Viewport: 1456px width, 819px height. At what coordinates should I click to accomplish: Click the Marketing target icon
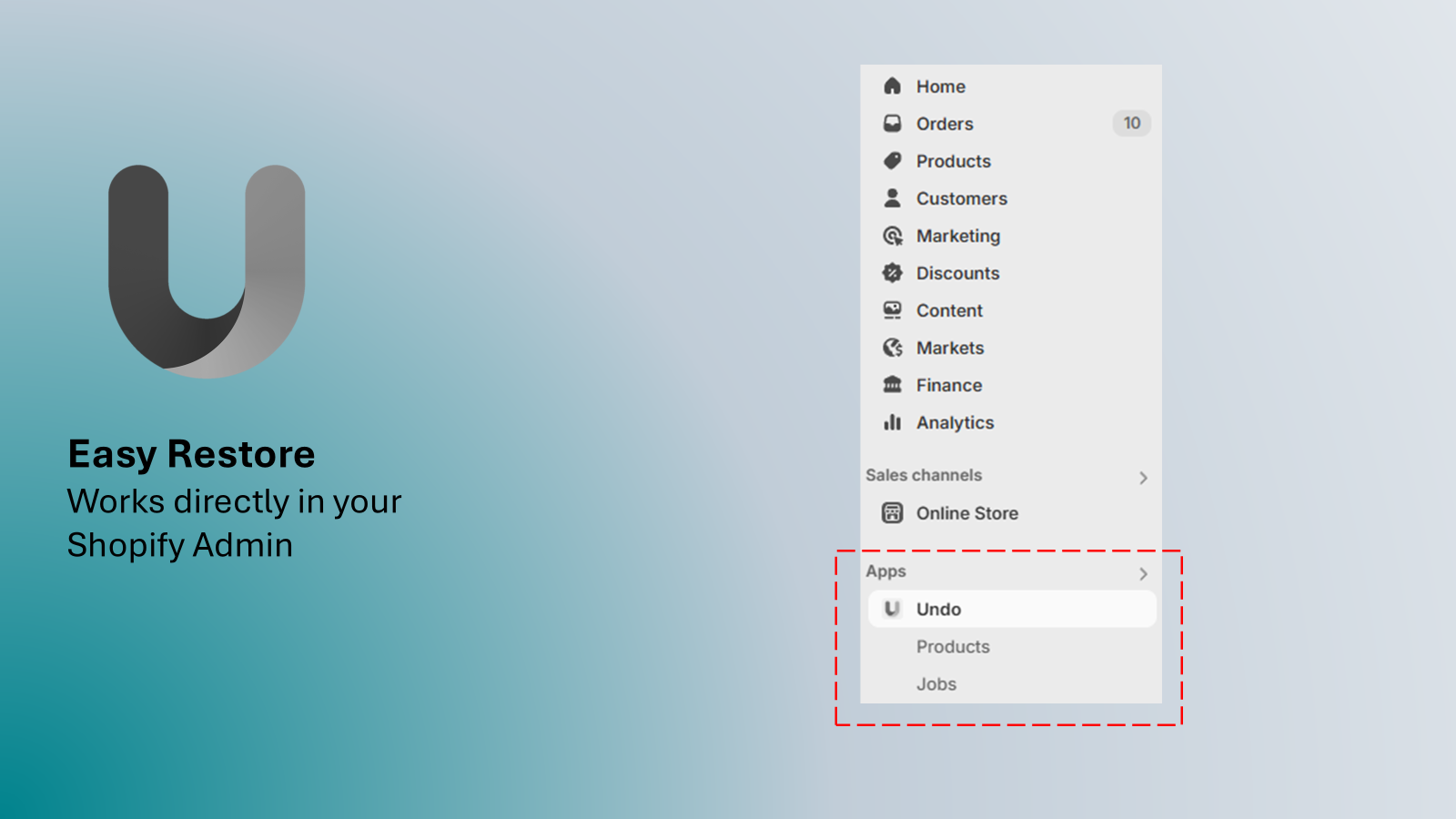[x=893, y=236]
